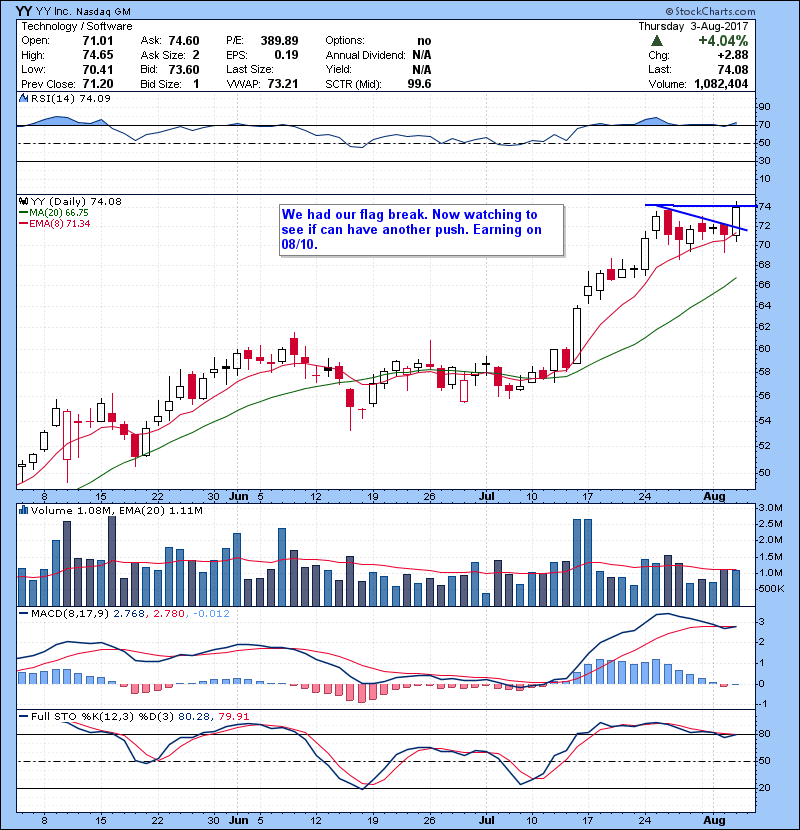
Task: Open the StockCharts.com copyright link
Action: click(711, 11)
